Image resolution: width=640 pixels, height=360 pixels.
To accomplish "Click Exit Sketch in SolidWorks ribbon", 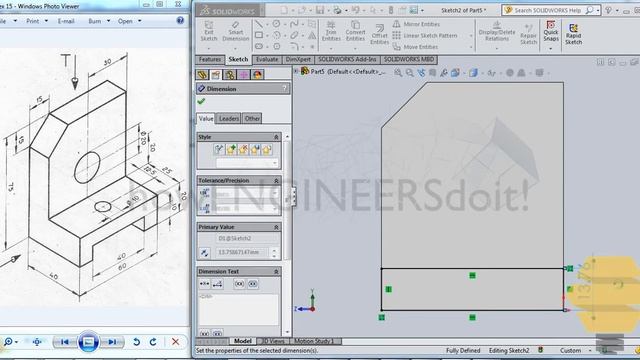I will (x=209, y=31).
